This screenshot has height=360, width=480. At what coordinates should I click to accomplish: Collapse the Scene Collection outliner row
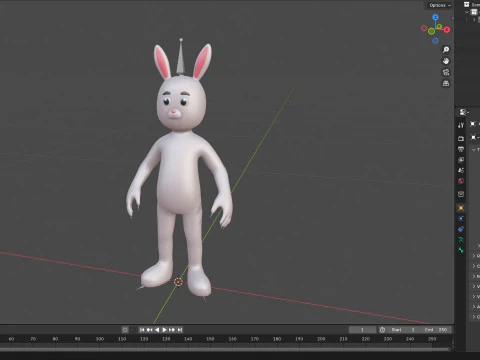[467, 12]
